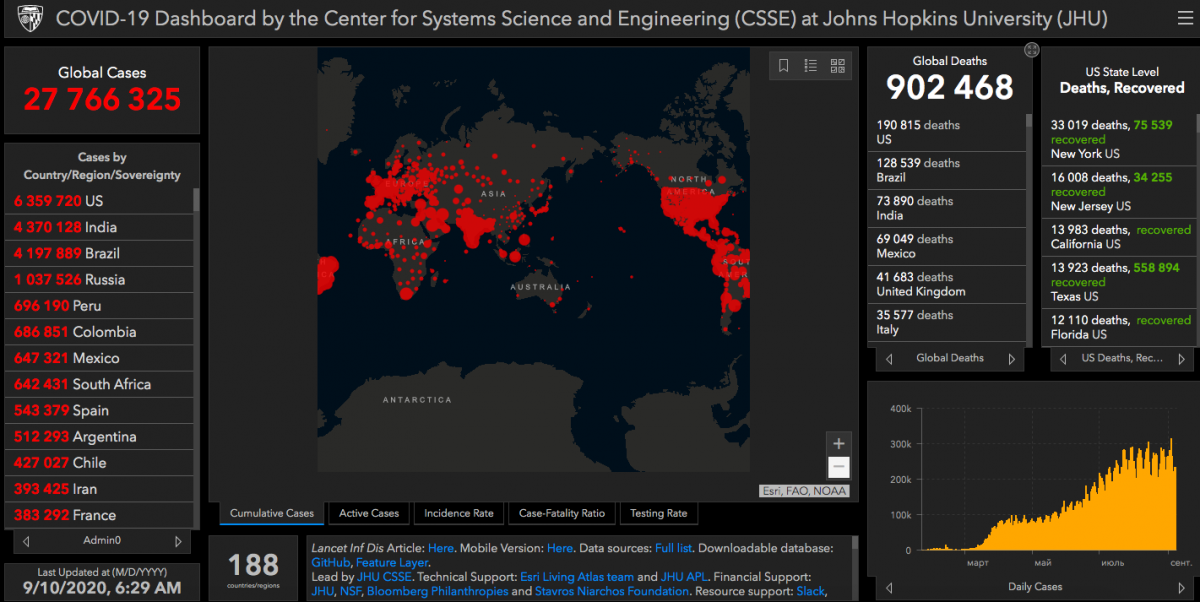Zoom out on map with minus button
The width and height of the screenshot is (1200, 602).
point(839,467)
